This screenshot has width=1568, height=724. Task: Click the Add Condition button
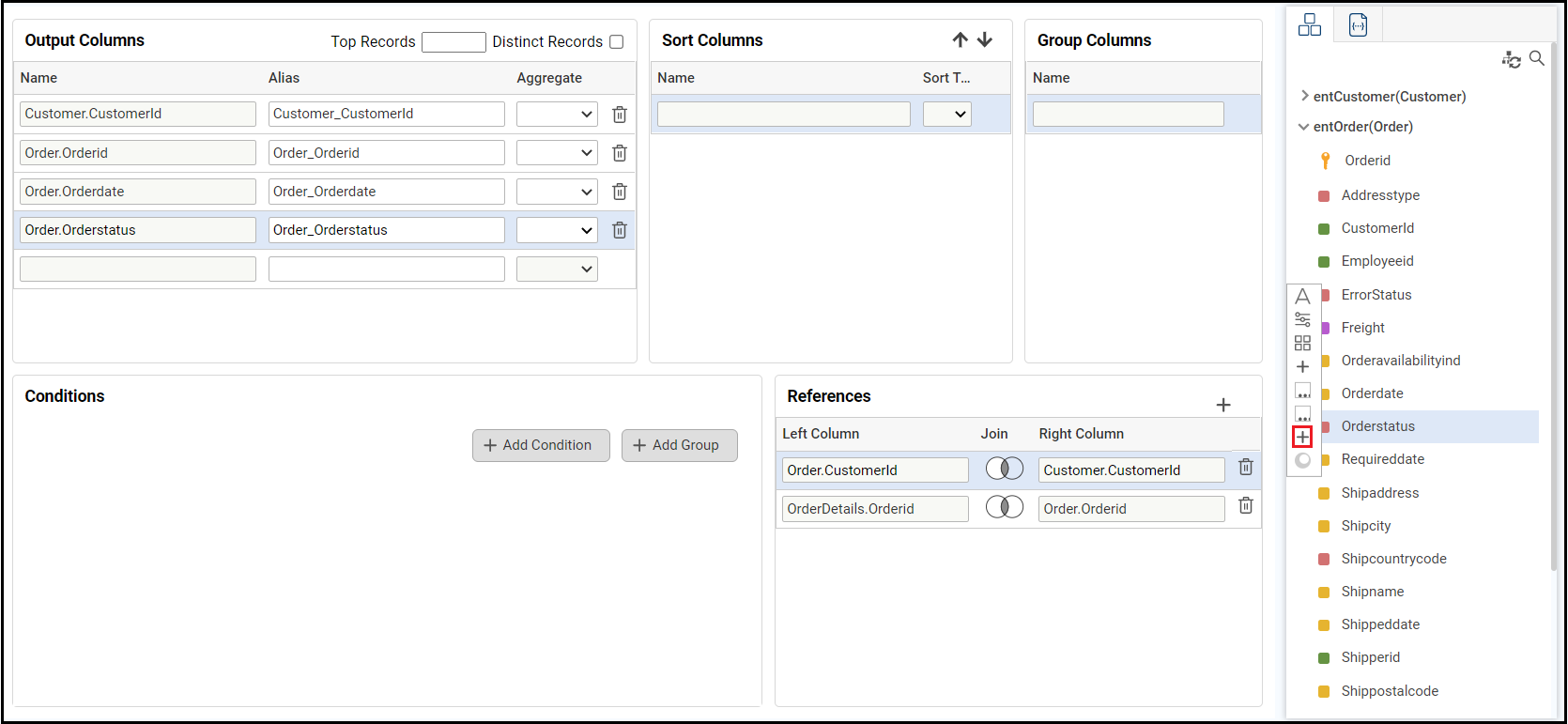tap(540, 445)
